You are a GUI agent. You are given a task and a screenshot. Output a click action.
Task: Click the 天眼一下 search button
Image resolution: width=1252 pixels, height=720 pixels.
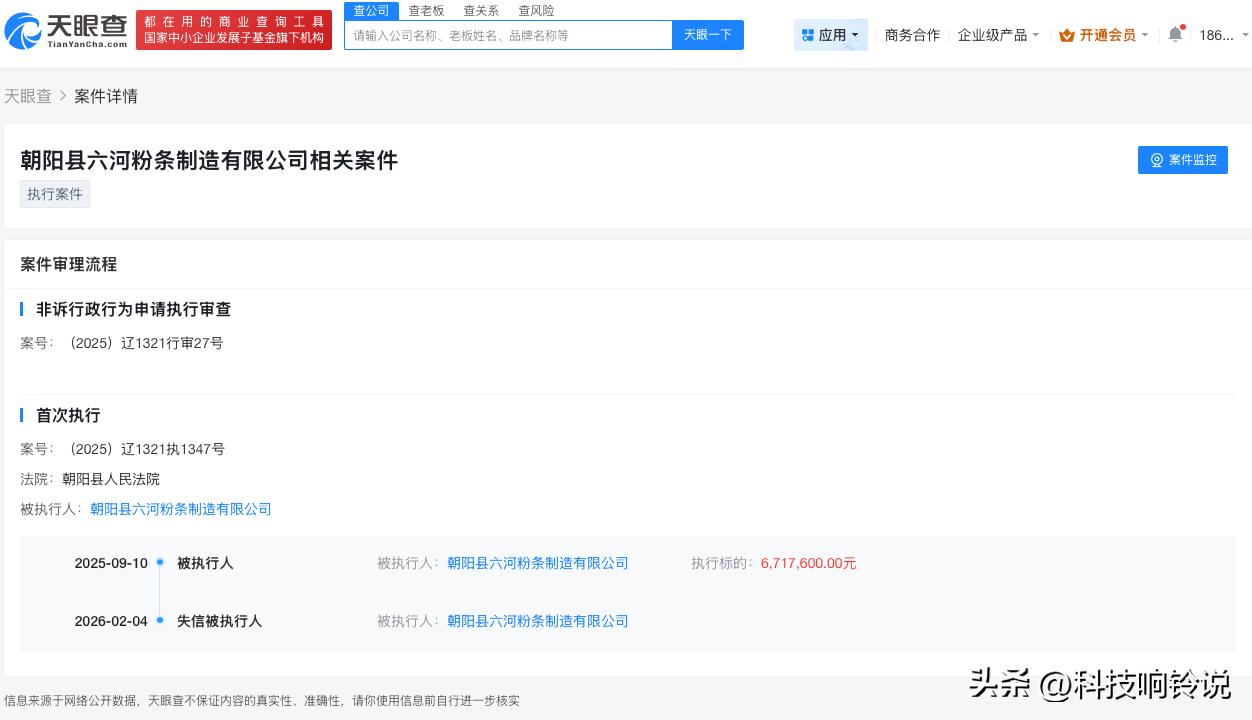tap(707, 34)
